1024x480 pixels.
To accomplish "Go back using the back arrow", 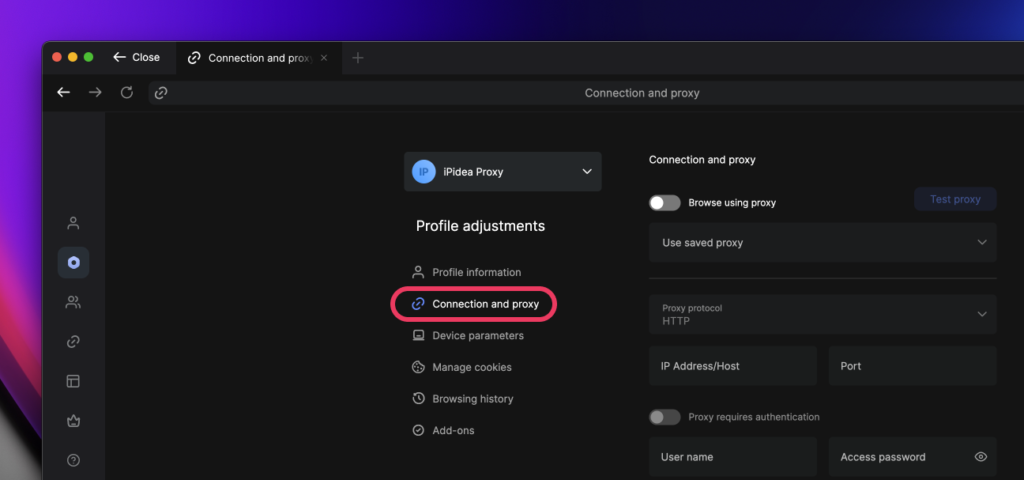I will tap(64, 93).
